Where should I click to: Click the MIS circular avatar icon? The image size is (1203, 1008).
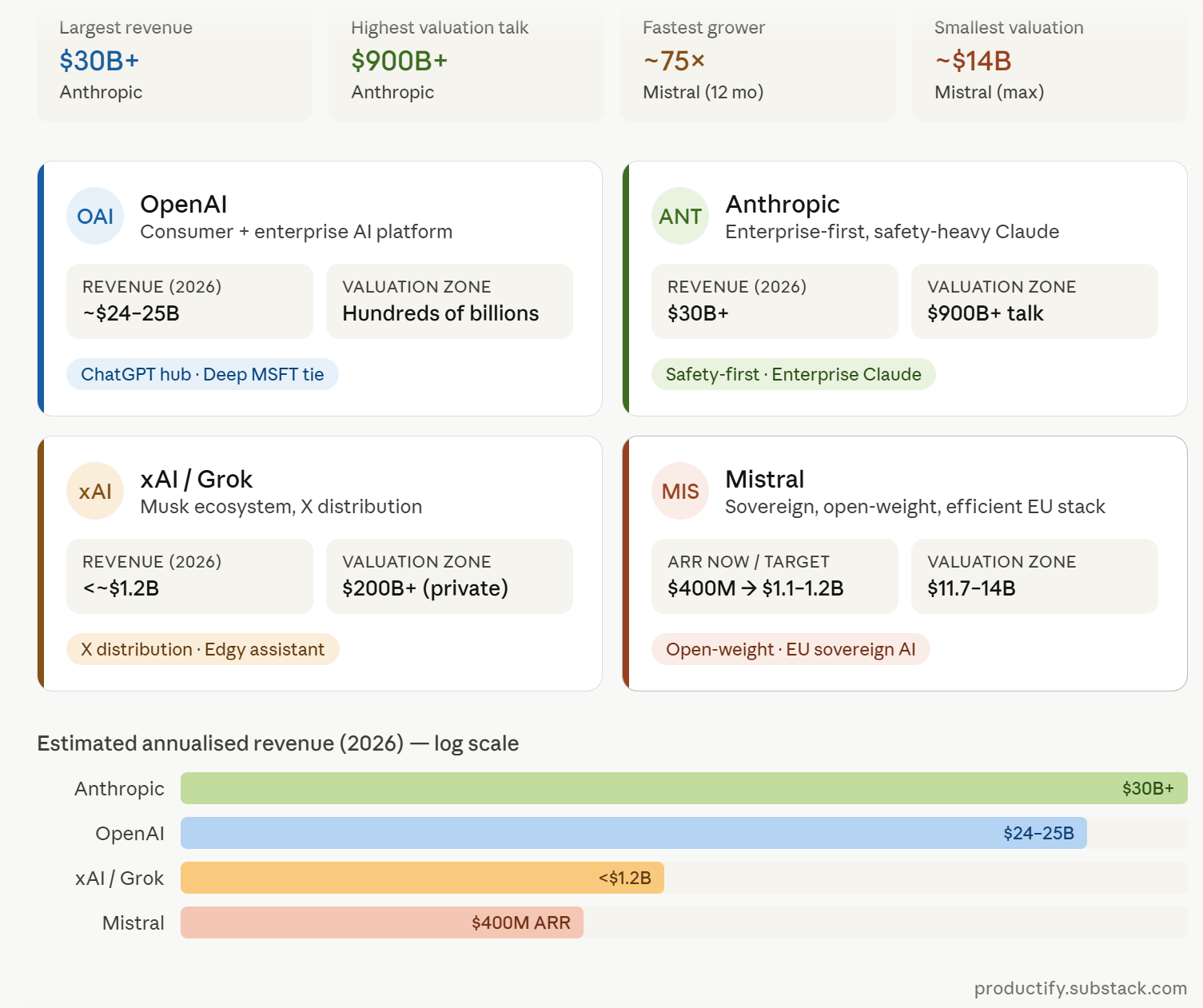coord(680,491)
